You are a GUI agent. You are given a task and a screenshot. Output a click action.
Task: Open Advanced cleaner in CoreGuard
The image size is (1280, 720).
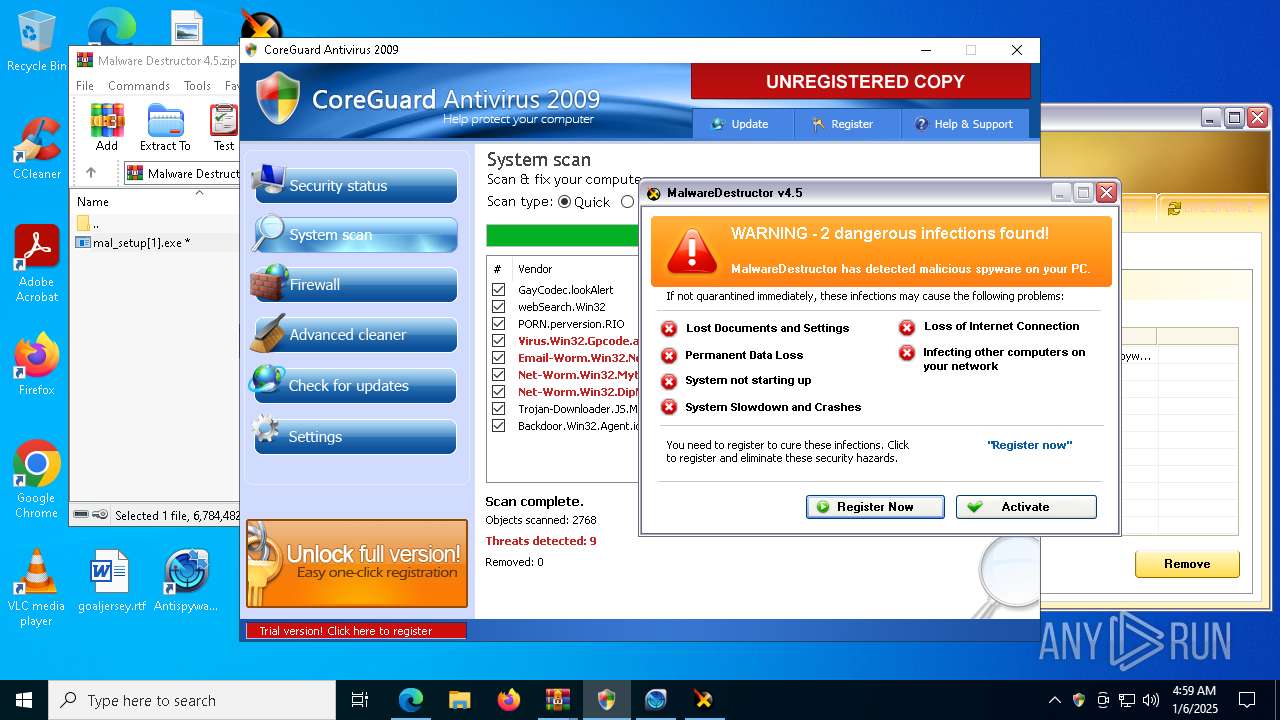pyautogui.click(x=357, y=335)
